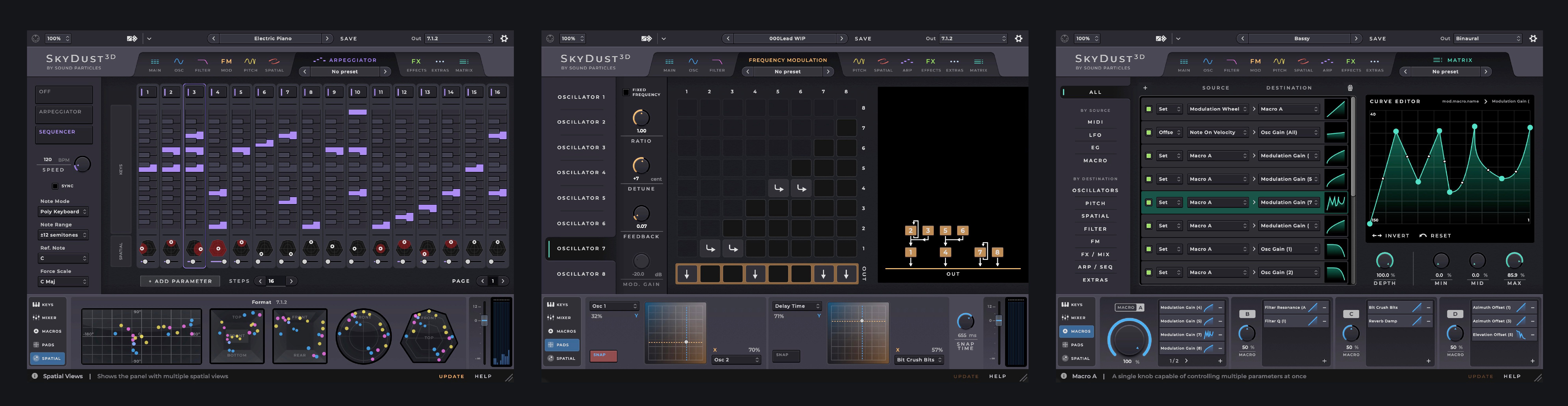Select OSCILLATOR 3 in FM list

(x=581, y=147)
